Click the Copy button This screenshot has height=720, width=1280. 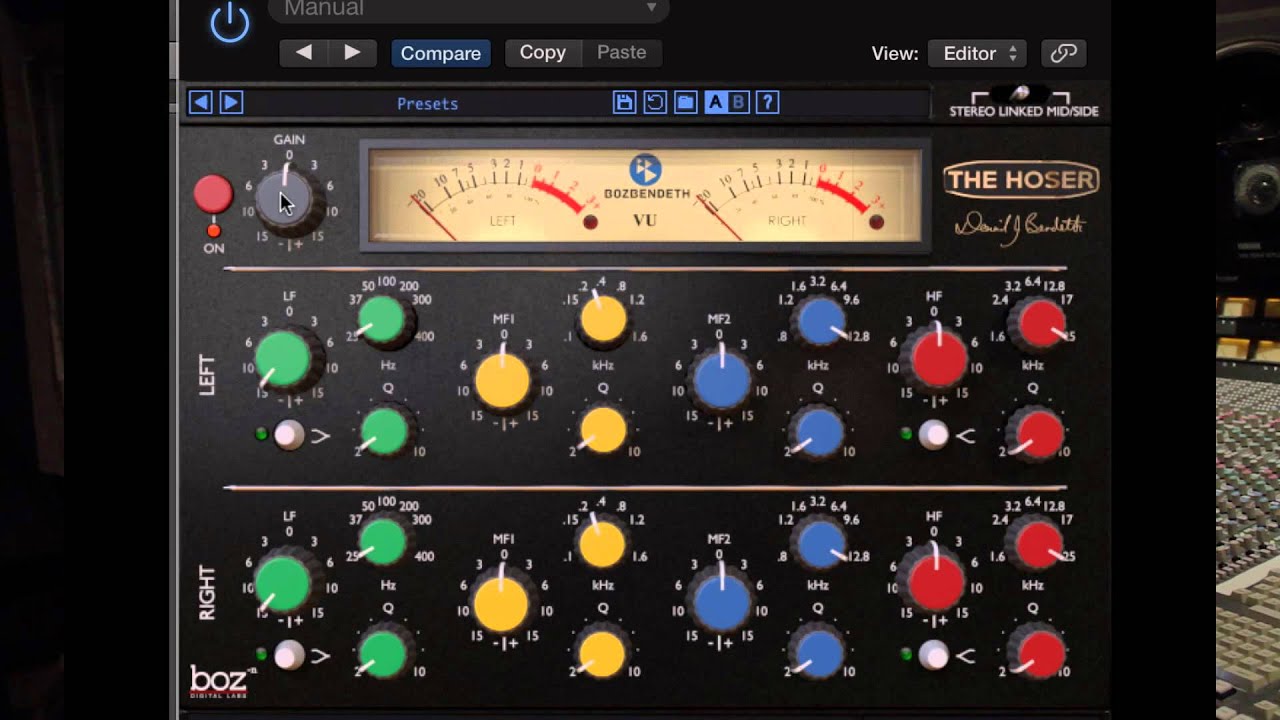[542, 53]
